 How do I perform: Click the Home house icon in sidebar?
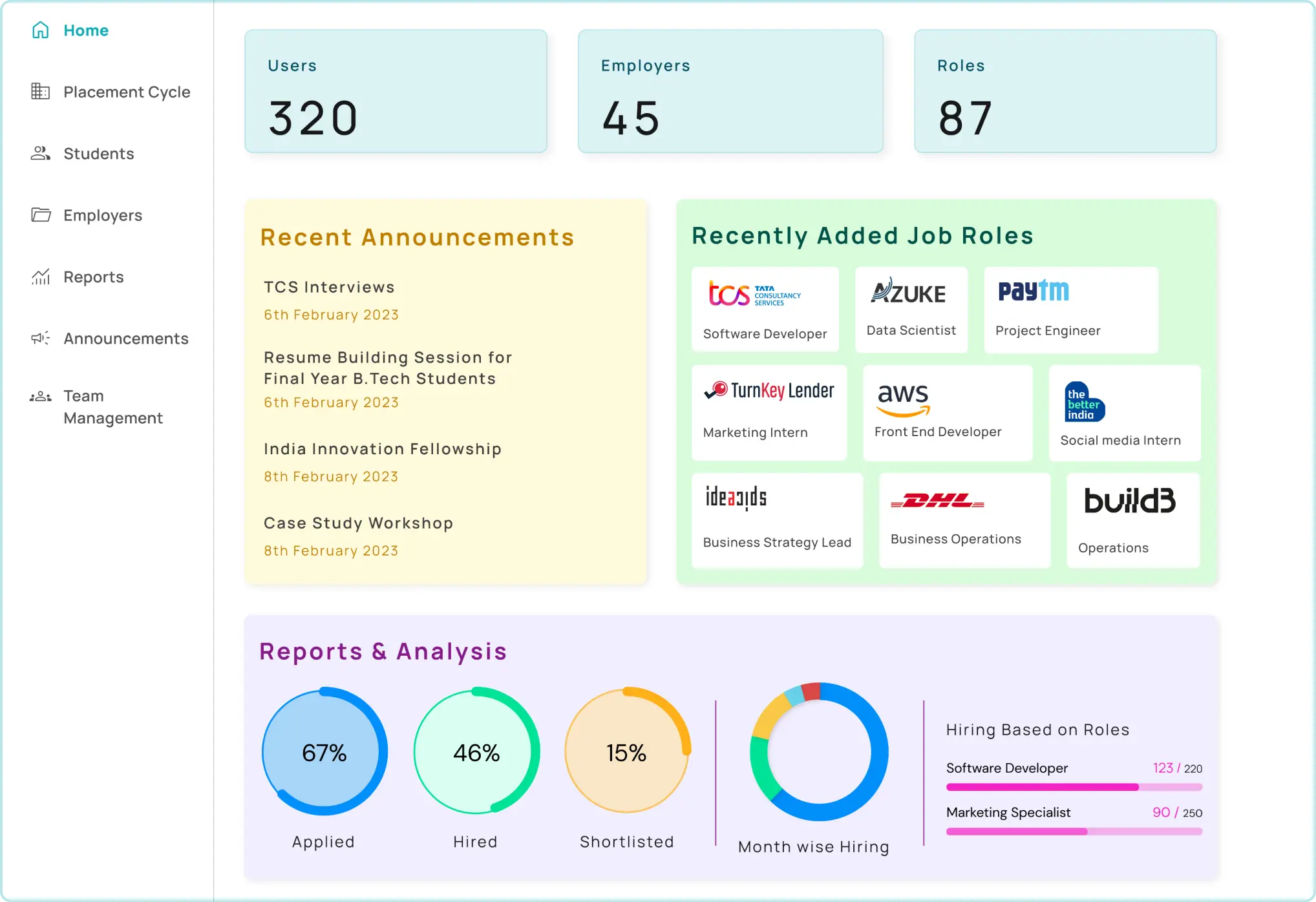(41, 30)
